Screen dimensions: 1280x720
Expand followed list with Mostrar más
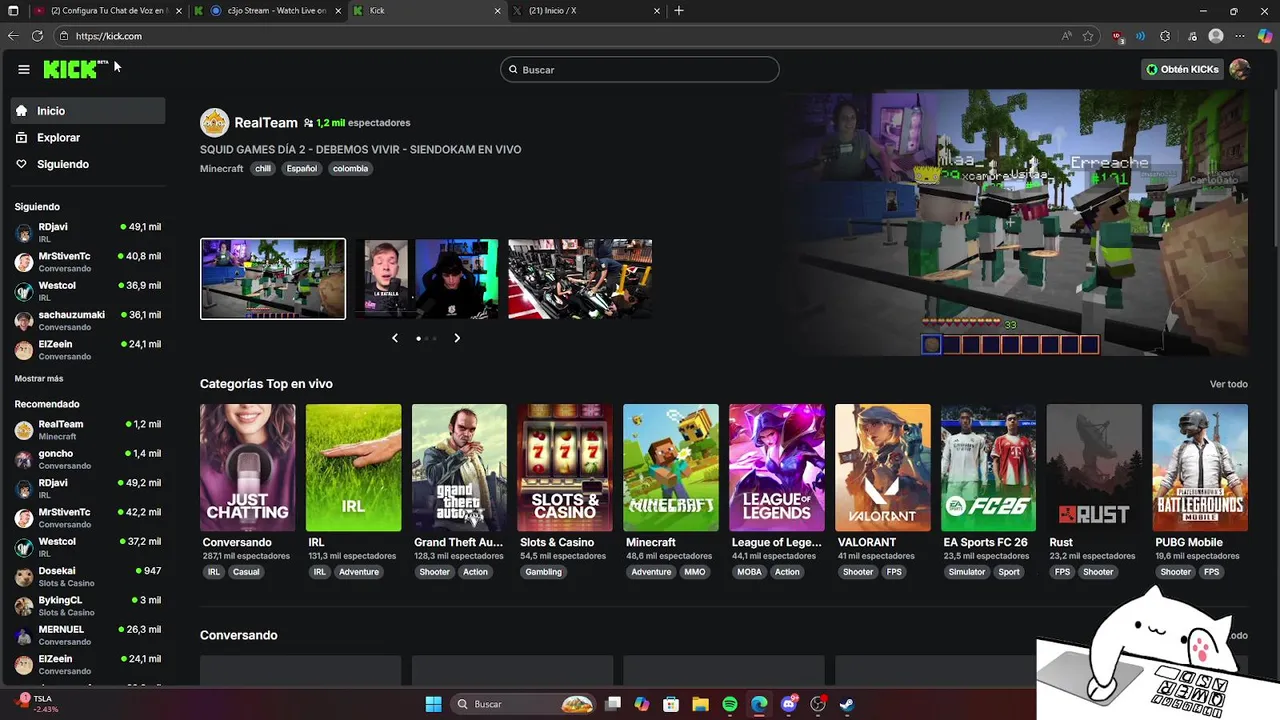[39, 379]
